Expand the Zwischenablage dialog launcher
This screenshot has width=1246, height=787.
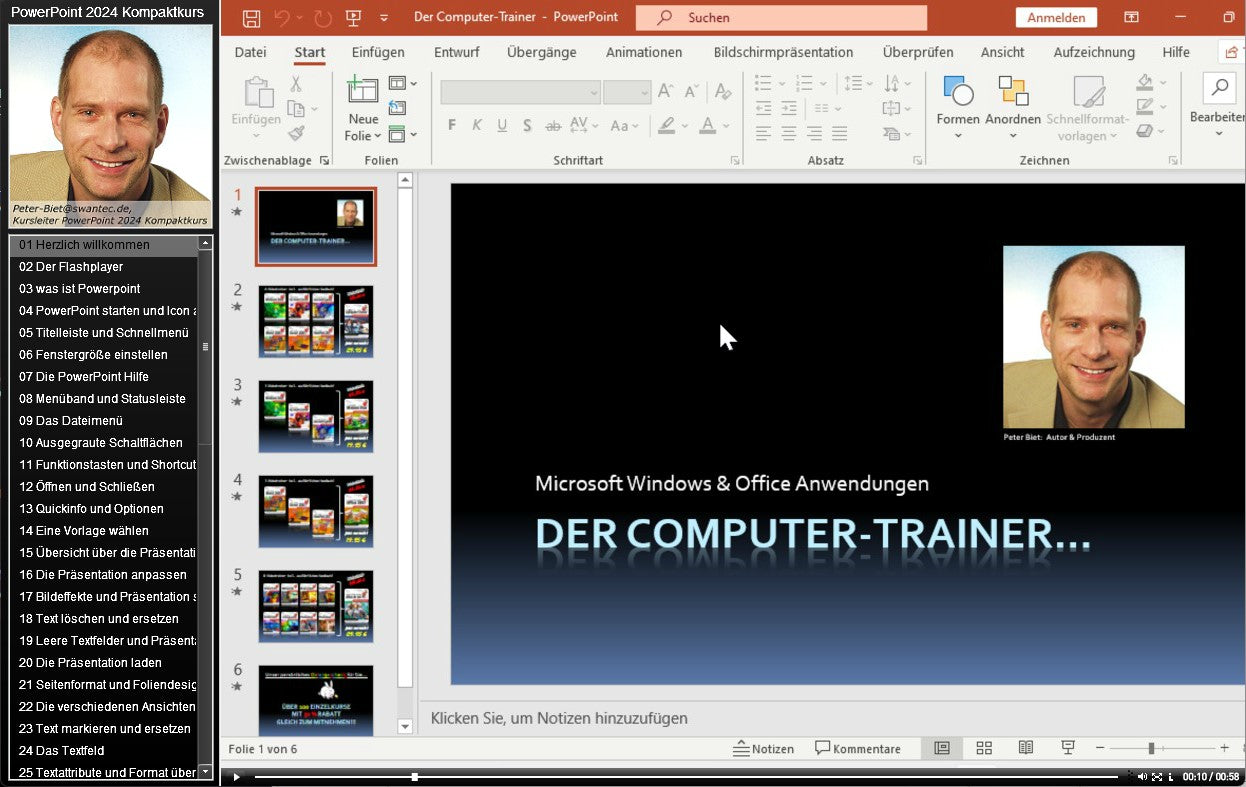[324, 160]
